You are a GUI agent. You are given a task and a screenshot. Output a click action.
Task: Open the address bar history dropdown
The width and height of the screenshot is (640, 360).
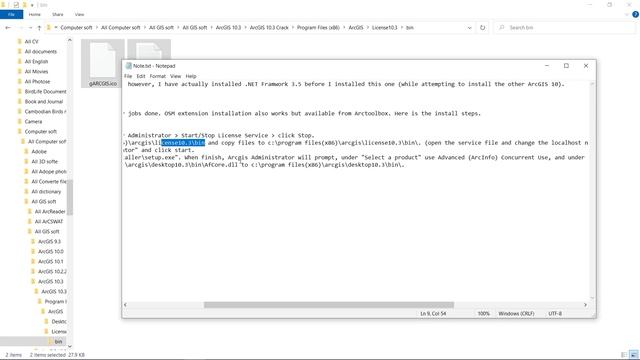pos(469,28)
